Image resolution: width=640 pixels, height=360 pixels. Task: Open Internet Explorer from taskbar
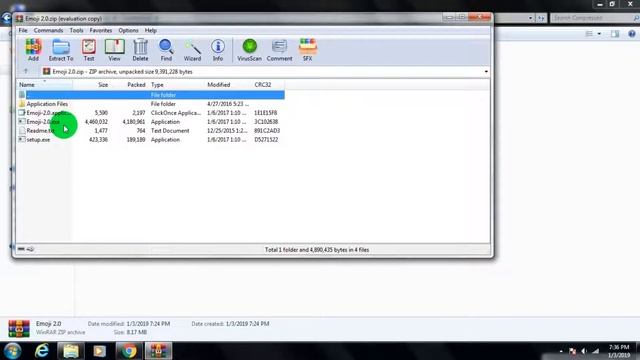pyautogui.click(x=42, y=351)
